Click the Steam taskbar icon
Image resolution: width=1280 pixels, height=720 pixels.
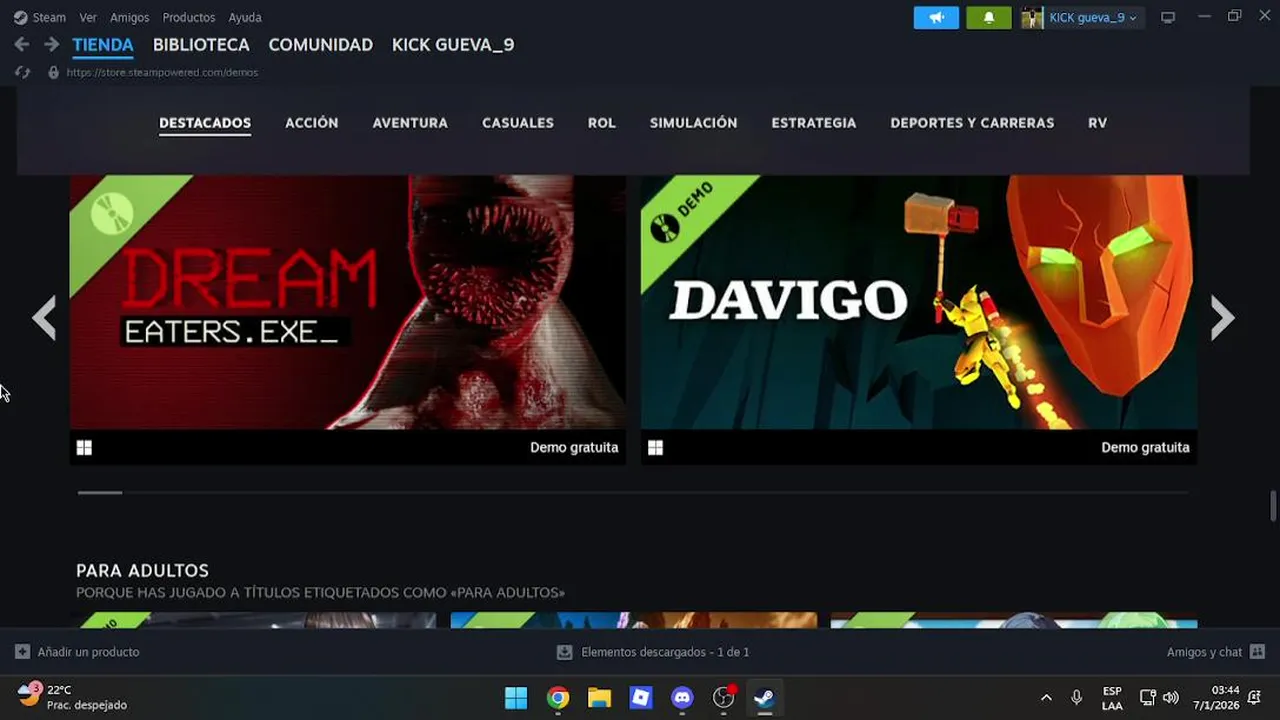point(765,698)
